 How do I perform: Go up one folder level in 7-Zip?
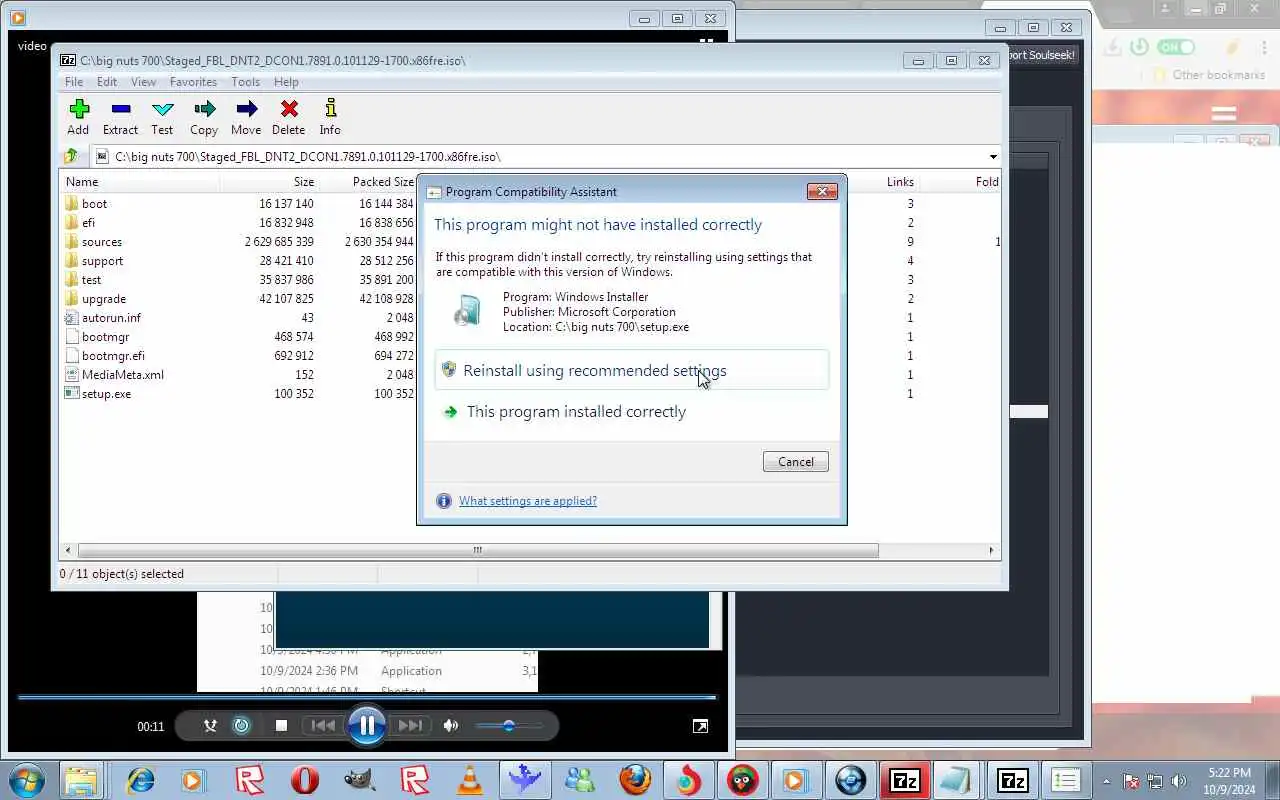tap(71, 156)
